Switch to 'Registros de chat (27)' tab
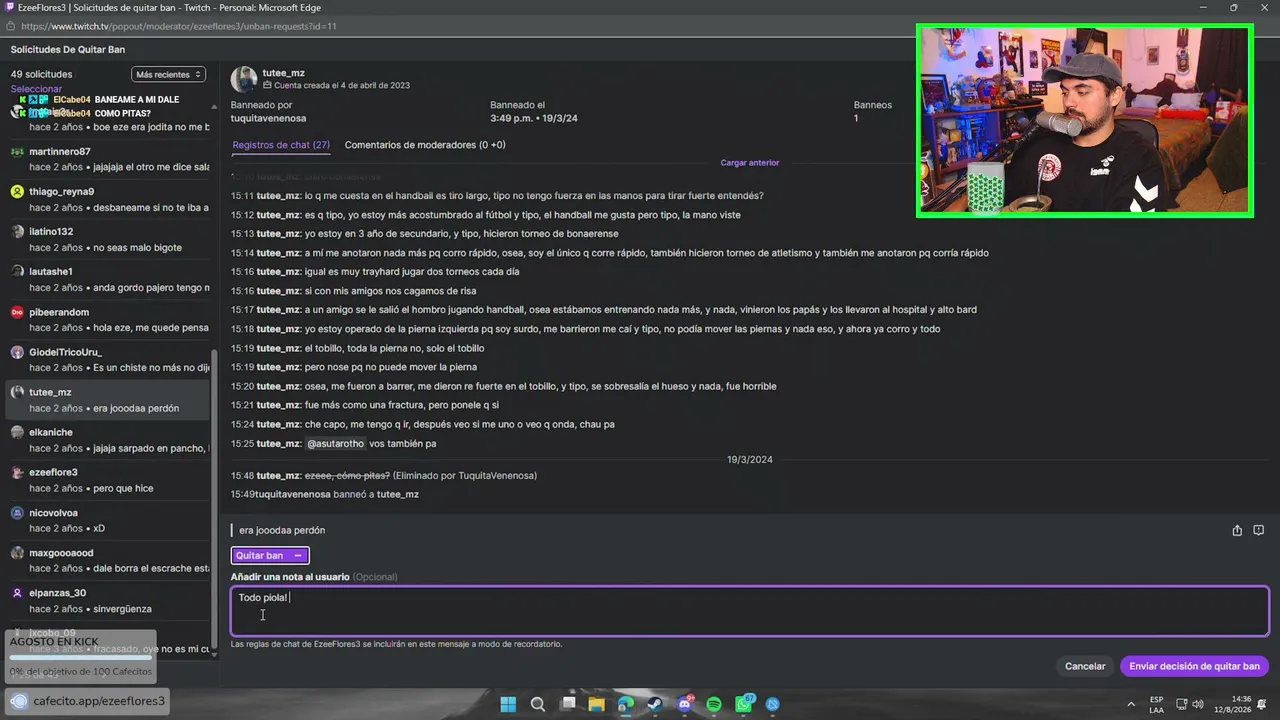This screenshot has width=1280, height=720. [281, 145]
